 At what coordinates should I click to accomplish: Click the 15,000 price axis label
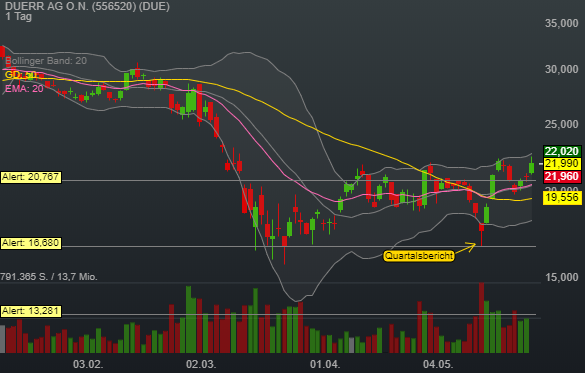click(561, 277)
